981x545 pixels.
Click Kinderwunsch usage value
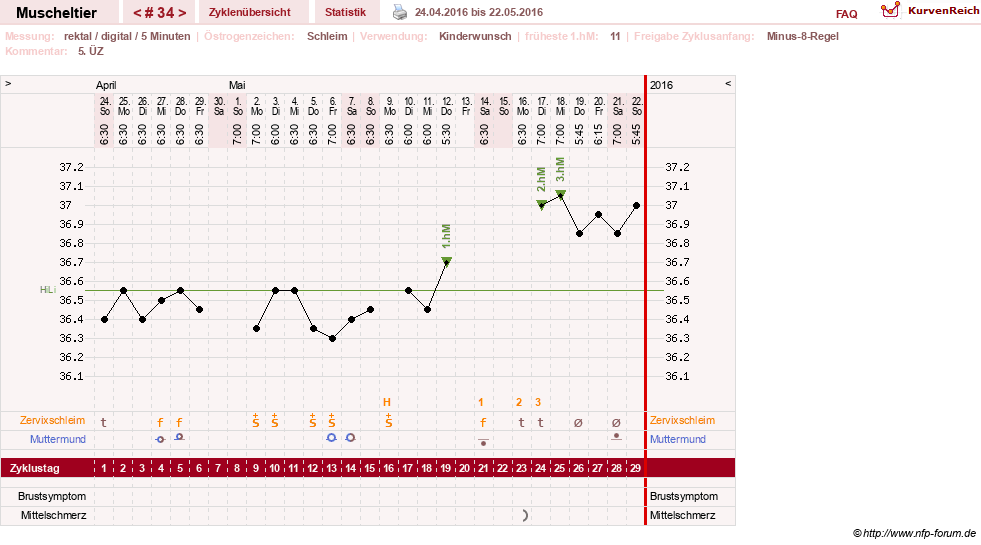click(475, 36)
